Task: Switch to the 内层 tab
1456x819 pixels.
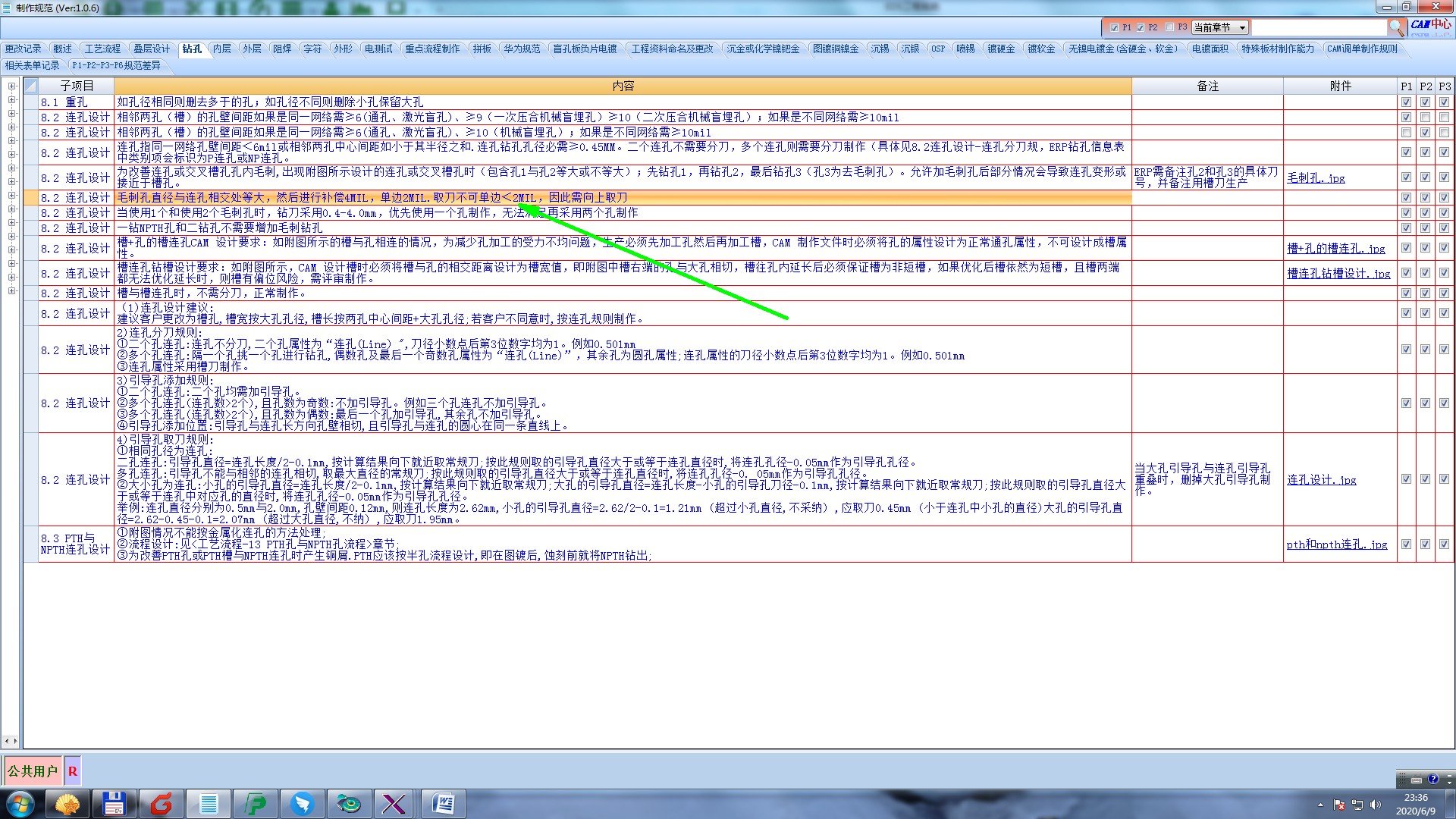Action: pyautogui.click(x=221, y=49)
